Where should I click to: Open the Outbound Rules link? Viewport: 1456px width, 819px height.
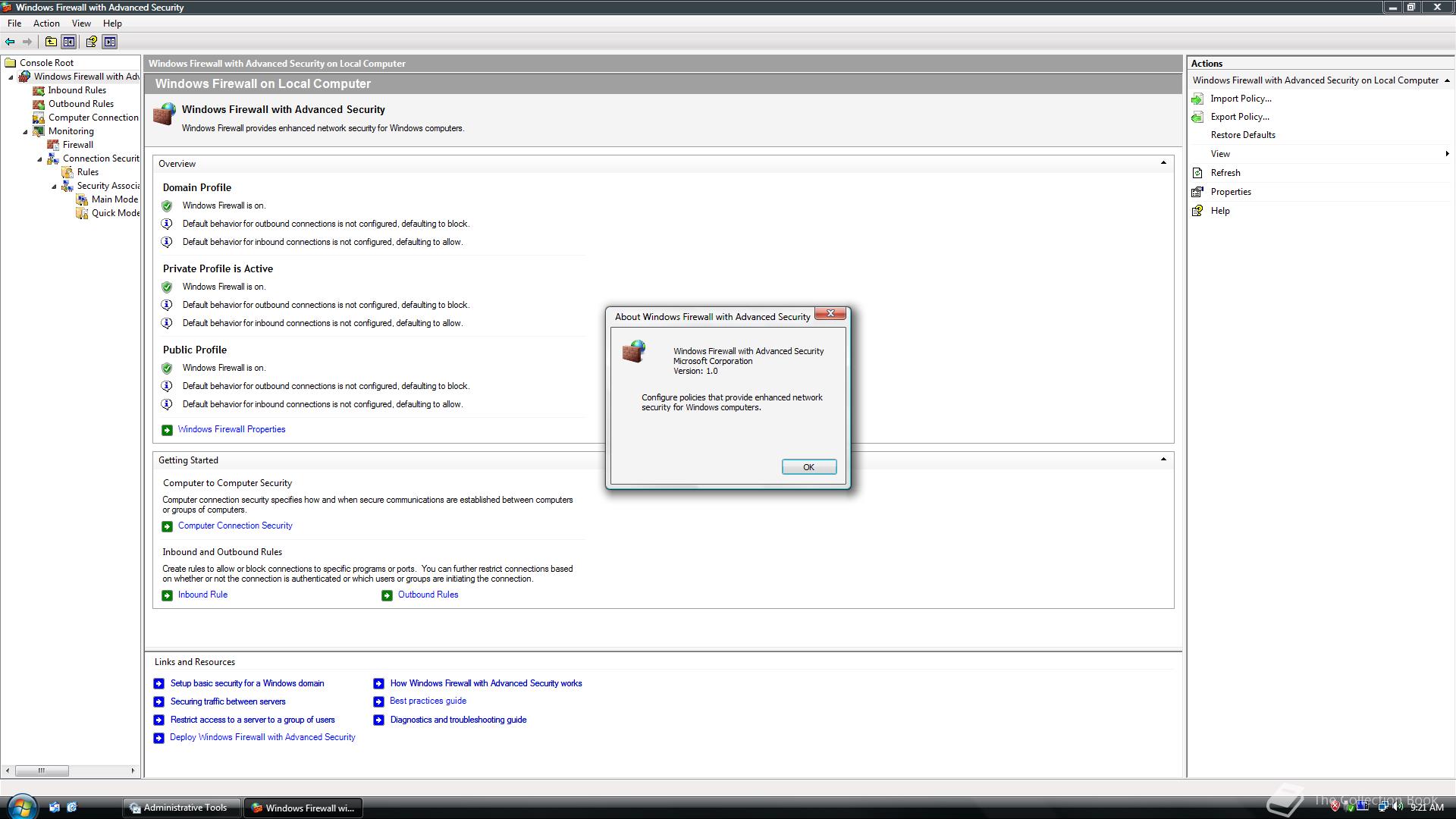click(428, 595)
